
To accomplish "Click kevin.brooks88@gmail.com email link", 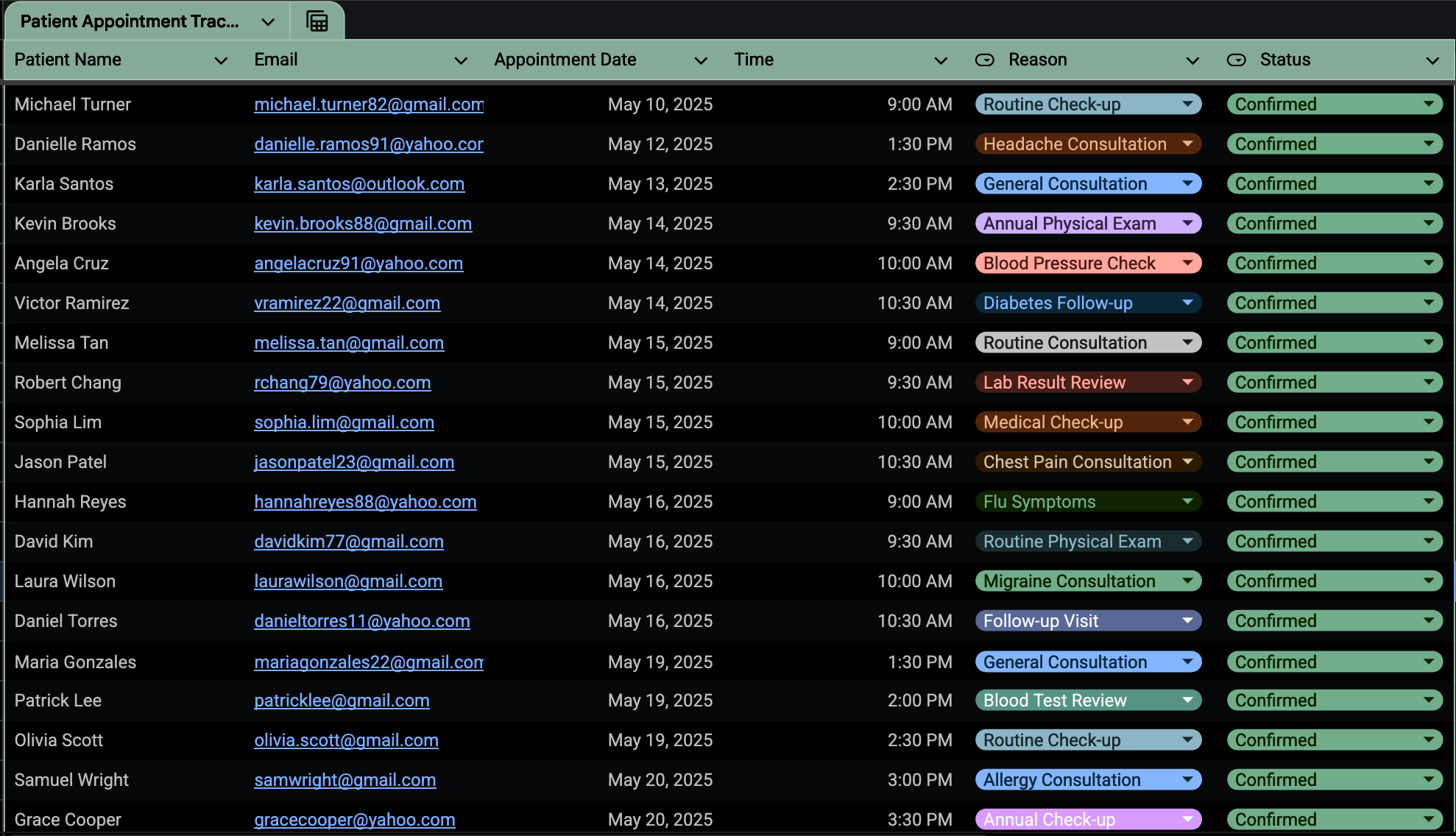I will pos(363,224).
